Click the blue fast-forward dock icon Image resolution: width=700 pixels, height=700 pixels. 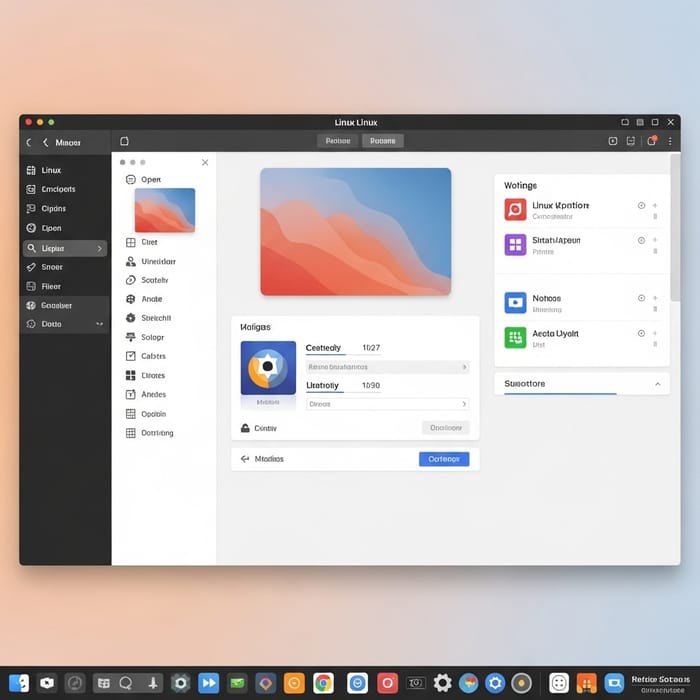[x=208, y=683]
